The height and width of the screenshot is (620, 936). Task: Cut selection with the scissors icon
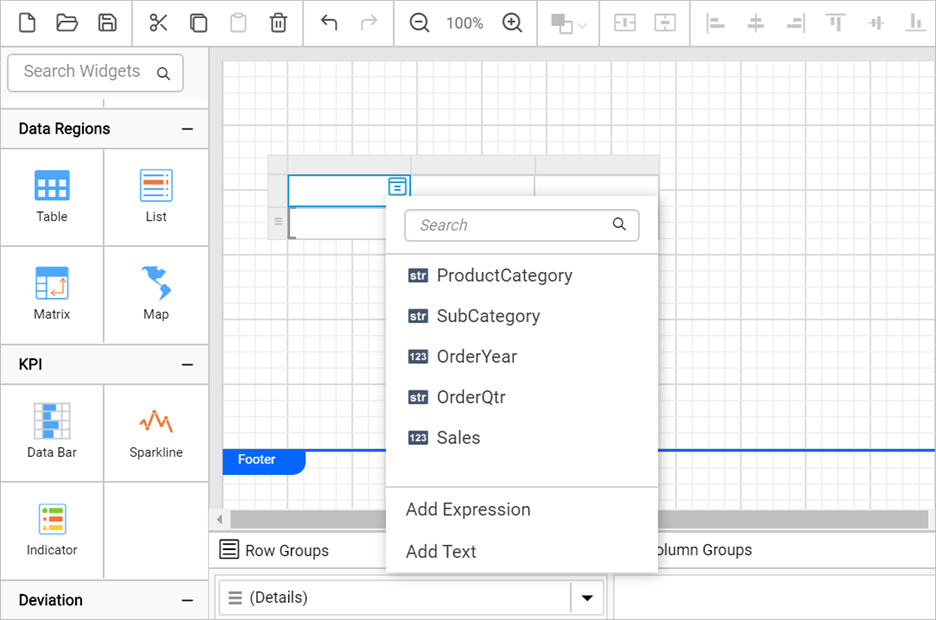point(158,23)
